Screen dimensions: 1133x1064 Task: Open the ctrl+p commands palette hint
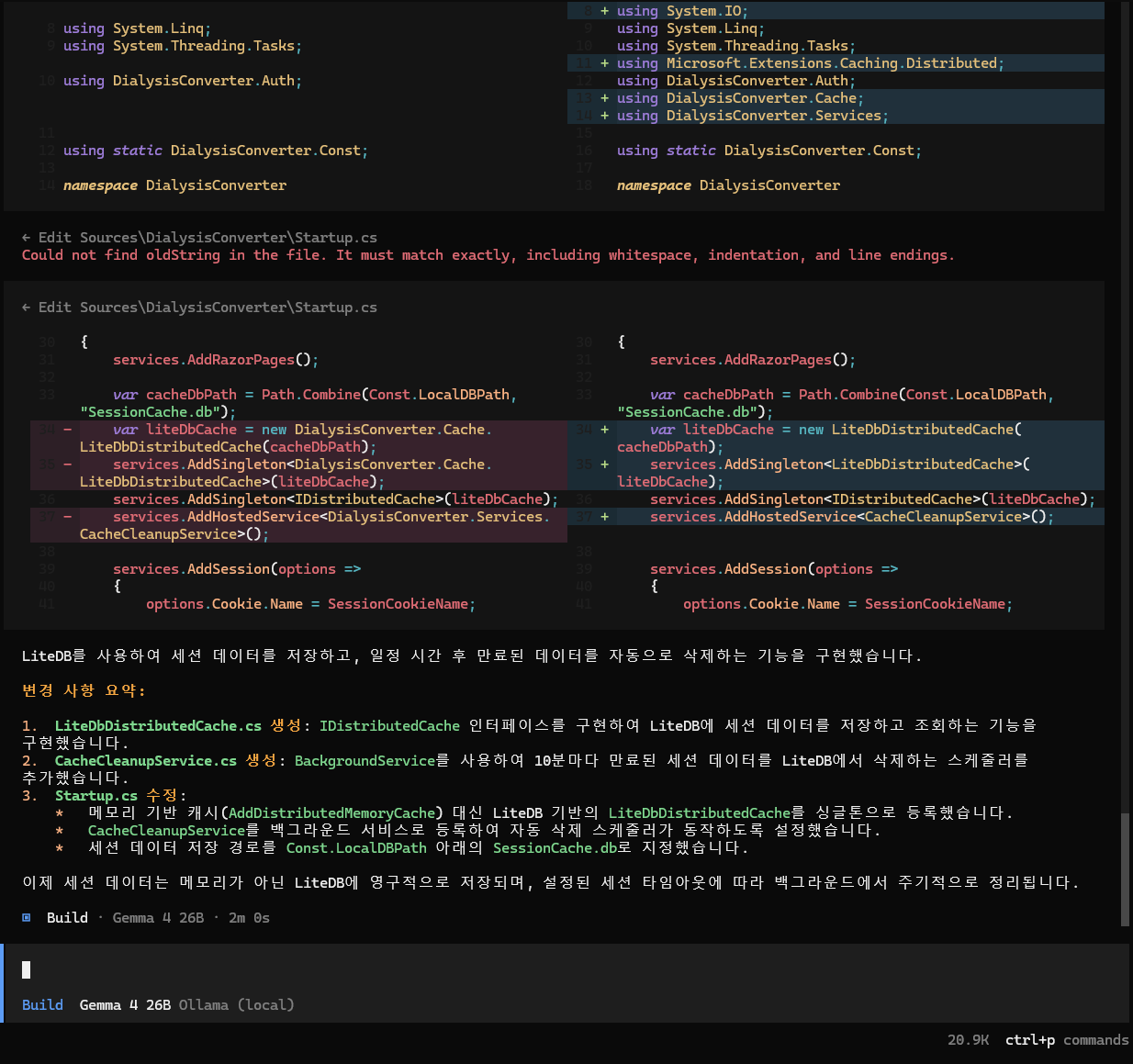(1066, 1040)
